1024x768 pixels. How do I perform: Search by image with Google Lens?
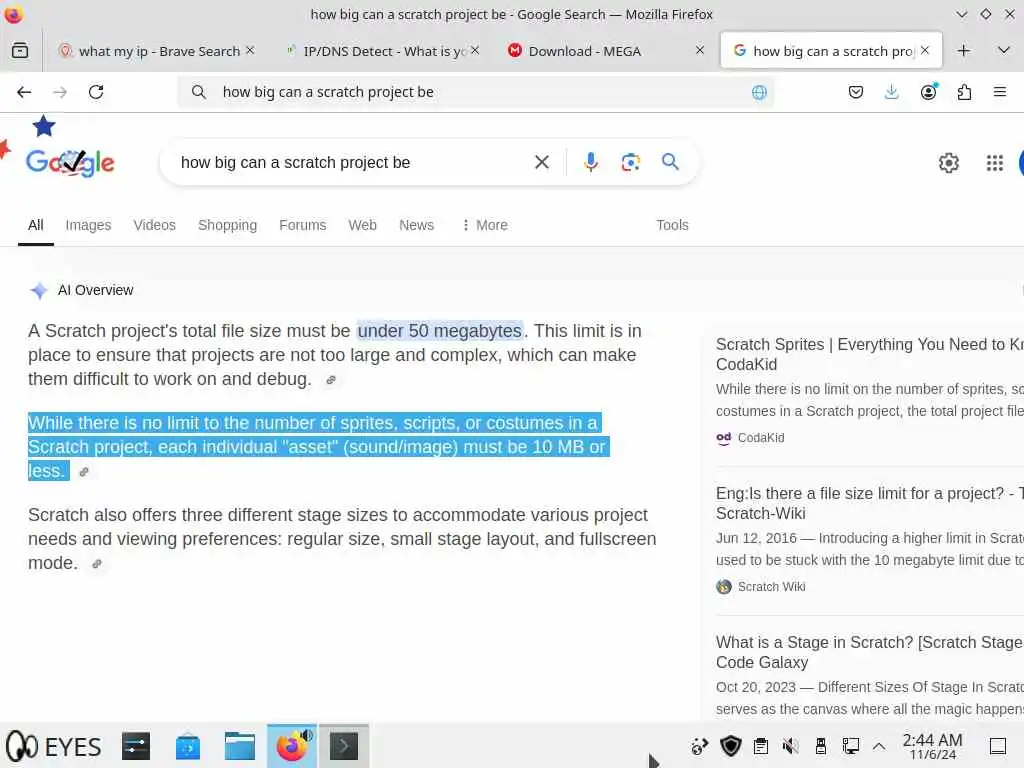click(630, 162)
